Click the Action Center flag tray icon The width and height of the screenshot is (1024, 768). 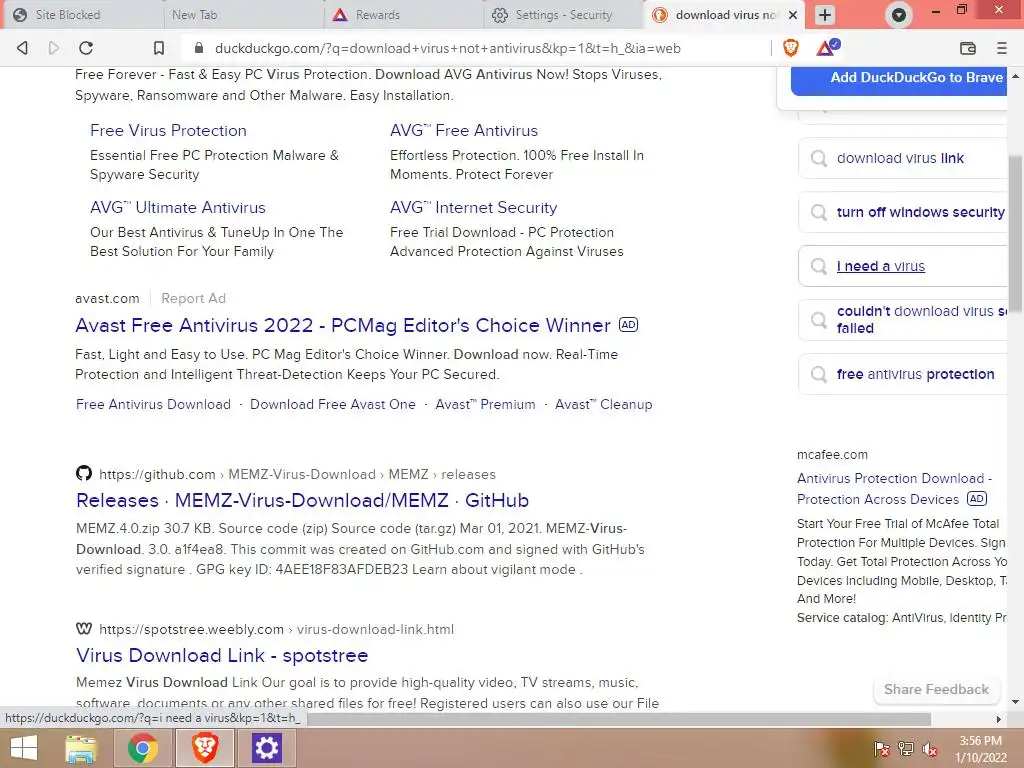click(881, 748)
